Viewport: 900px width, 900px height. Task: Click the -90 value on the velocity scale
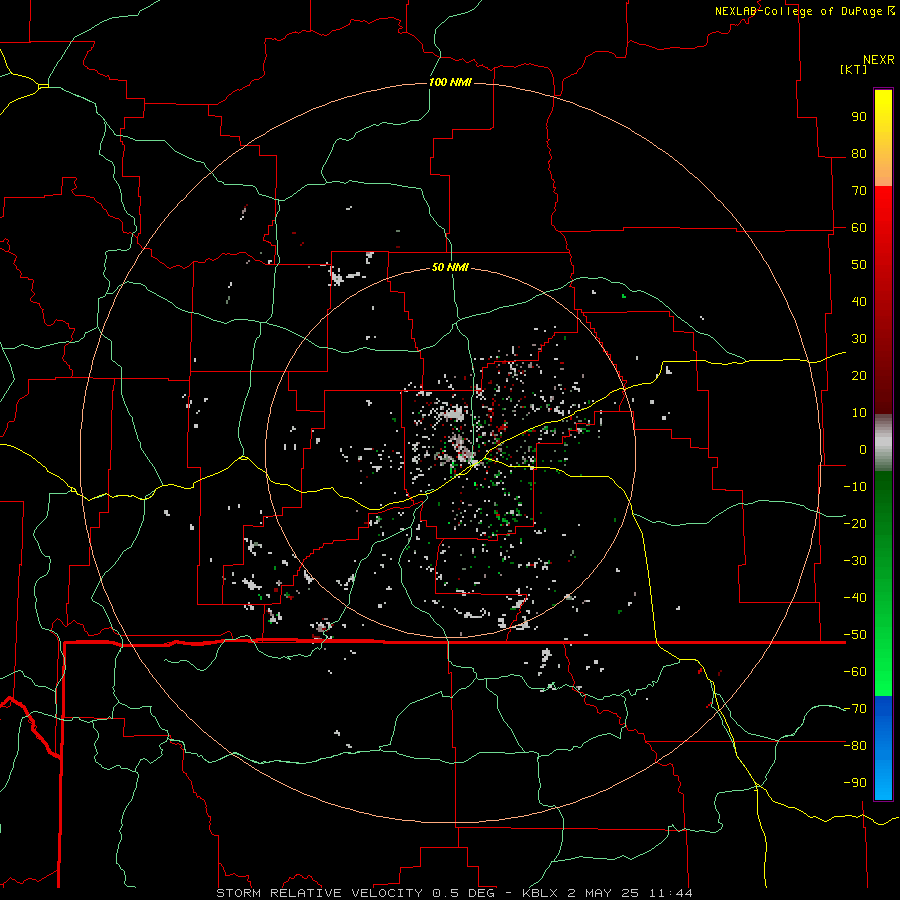[855, 782]
